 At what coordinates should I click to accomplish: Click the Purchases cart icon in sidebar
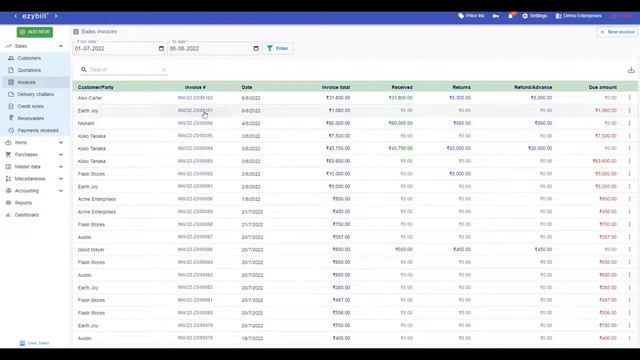(8, 155)
